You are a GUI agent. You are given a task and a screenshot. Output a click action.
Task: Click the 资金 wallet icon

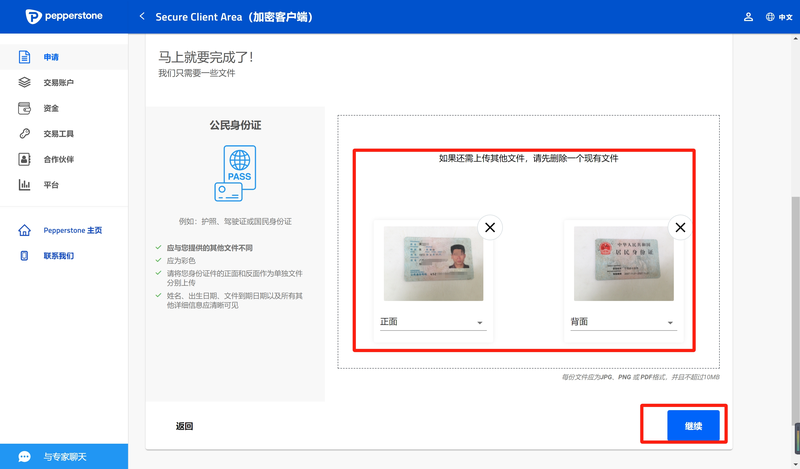24,108
